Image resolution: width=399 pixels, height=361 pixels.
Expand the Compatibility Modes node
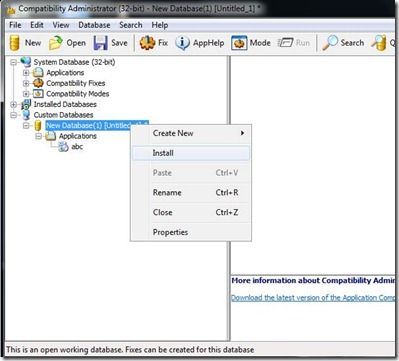point(26,94)
